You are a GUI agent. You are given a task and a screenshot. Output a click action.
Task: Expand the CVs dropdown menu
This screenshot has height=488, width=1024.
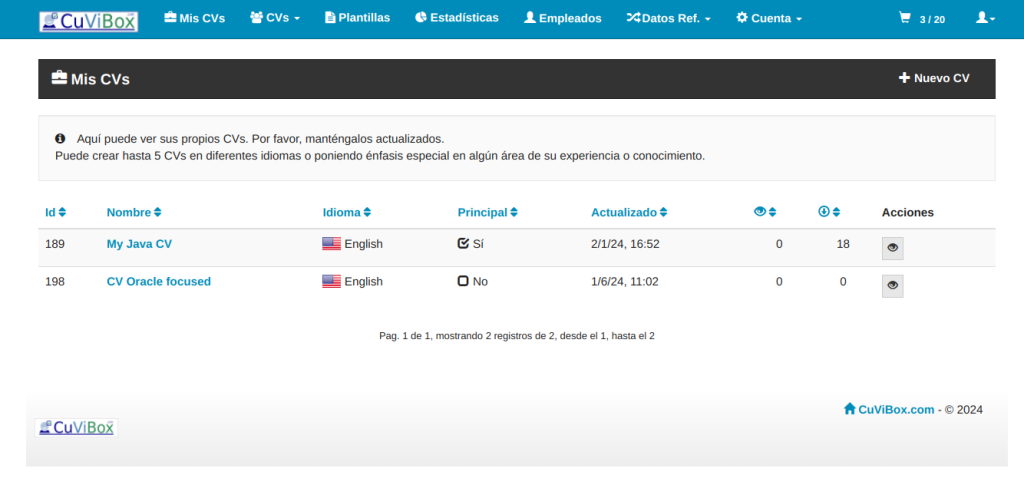(x=275, y=18)
